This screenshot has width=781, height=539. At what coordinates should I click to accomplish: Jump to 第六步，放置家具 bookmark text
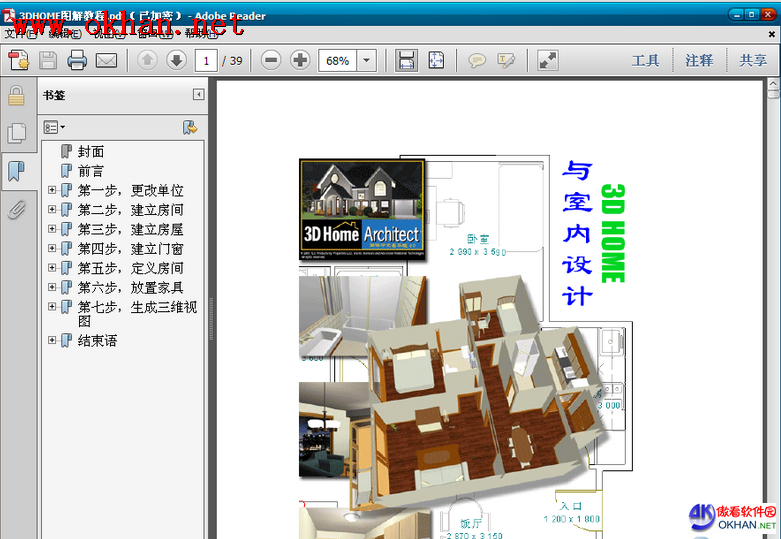130,287
